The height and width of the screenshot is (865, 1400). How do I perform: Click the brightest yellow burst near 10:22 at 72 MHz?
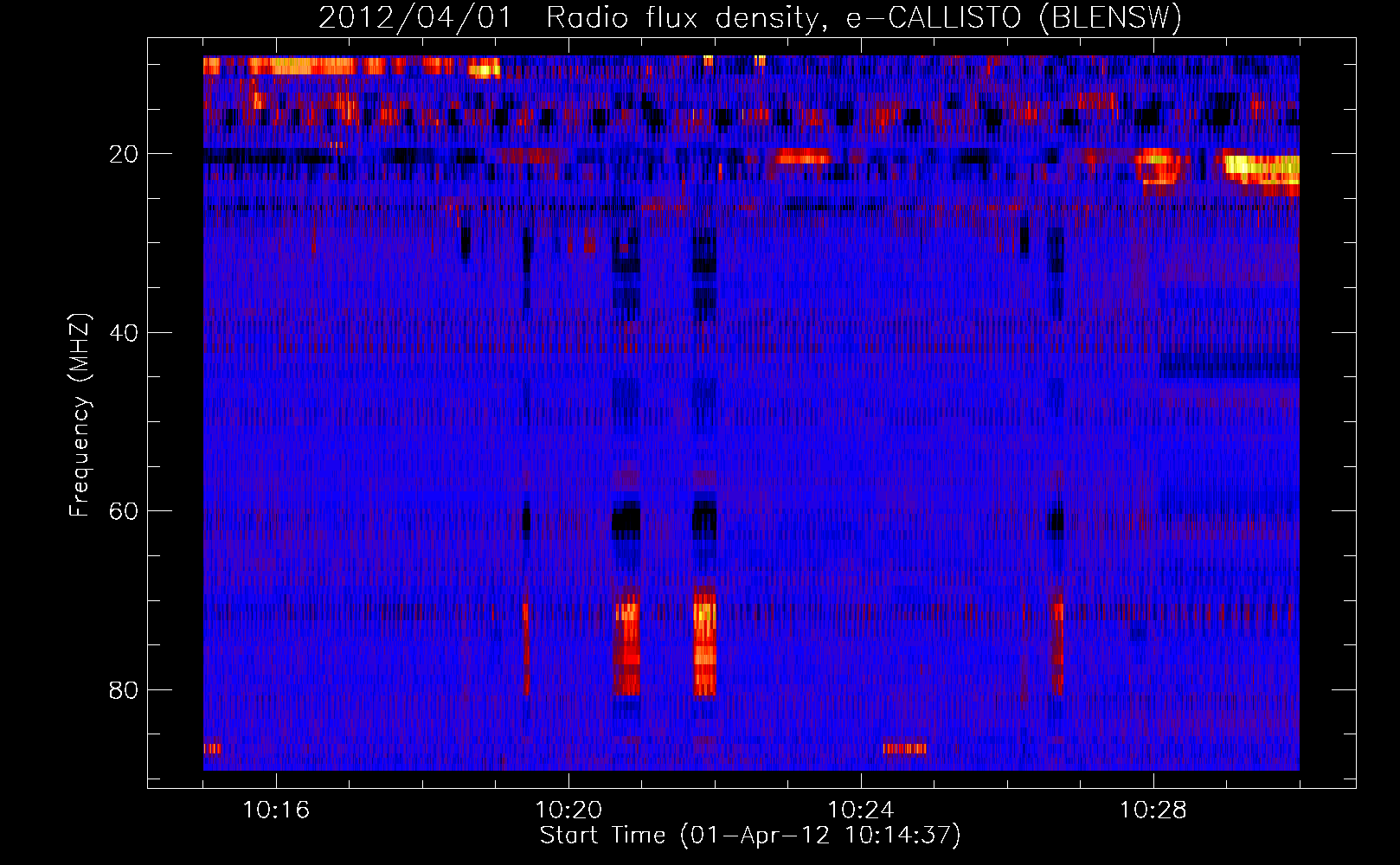click(705, 614)
